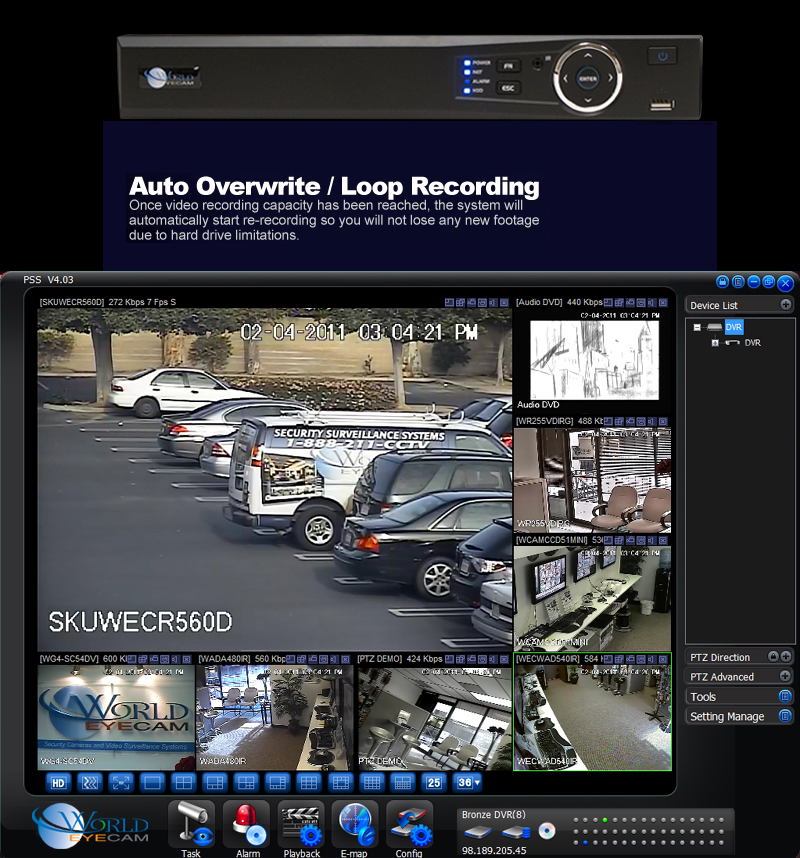Click the green channel status indicator dot

pos(605,820)
